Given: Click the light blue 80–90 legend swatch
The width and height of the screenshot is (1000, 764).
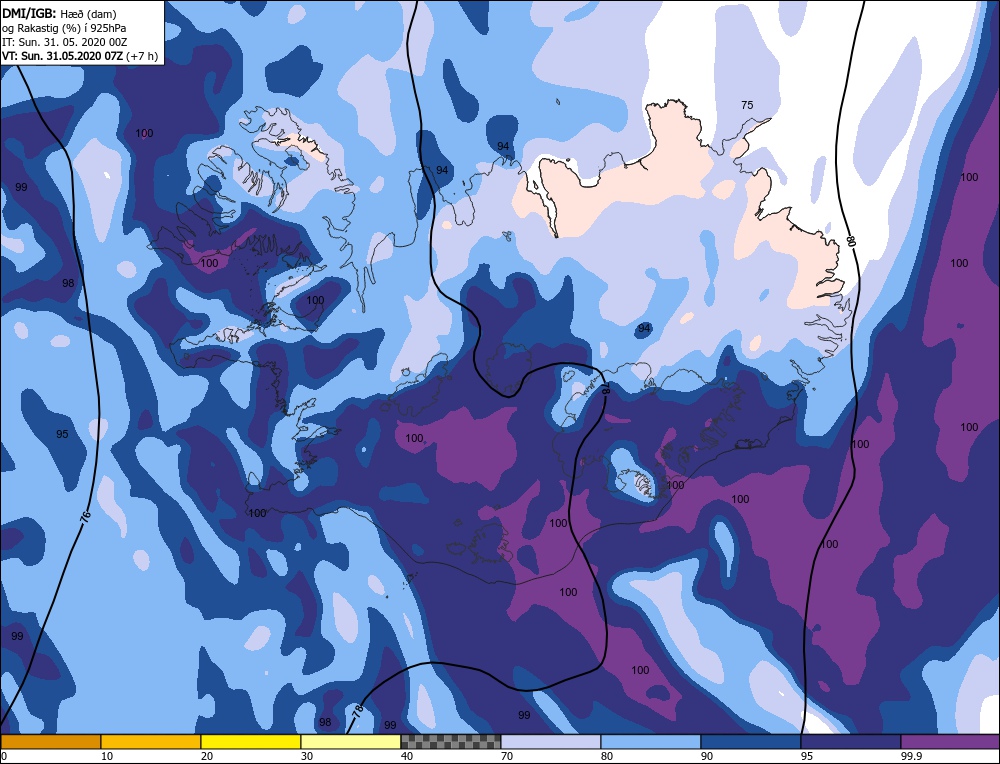Looking at the screenshot, I should 651,741.
